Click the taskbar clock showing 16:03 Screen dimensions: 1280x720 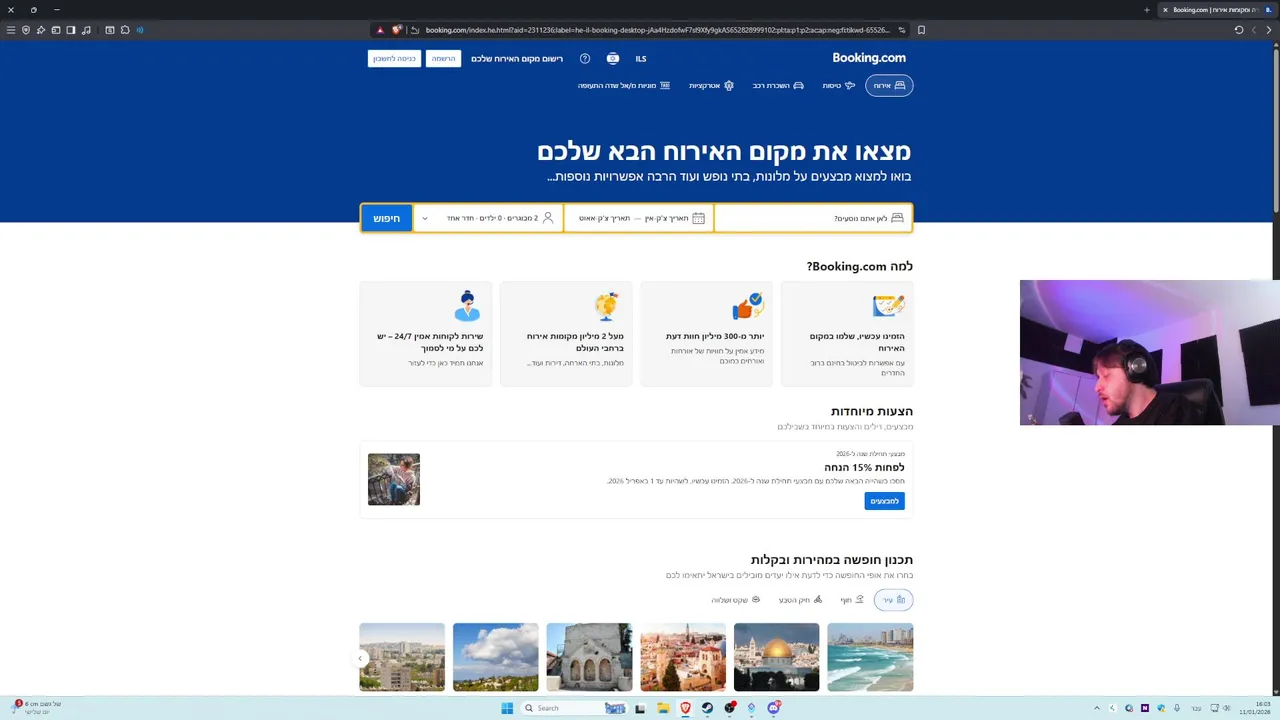tap(1255, 708)
